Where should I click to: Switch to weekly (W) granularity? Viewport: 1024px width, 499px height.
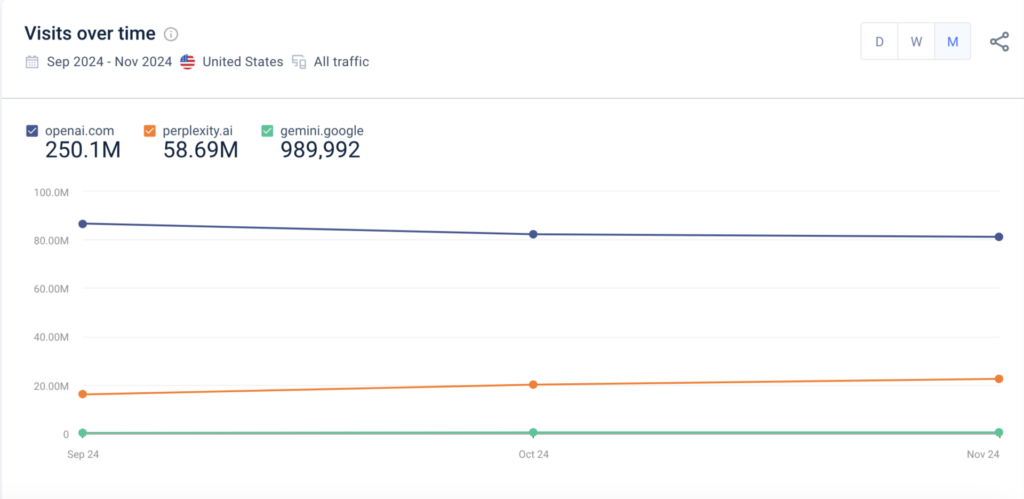915,42
